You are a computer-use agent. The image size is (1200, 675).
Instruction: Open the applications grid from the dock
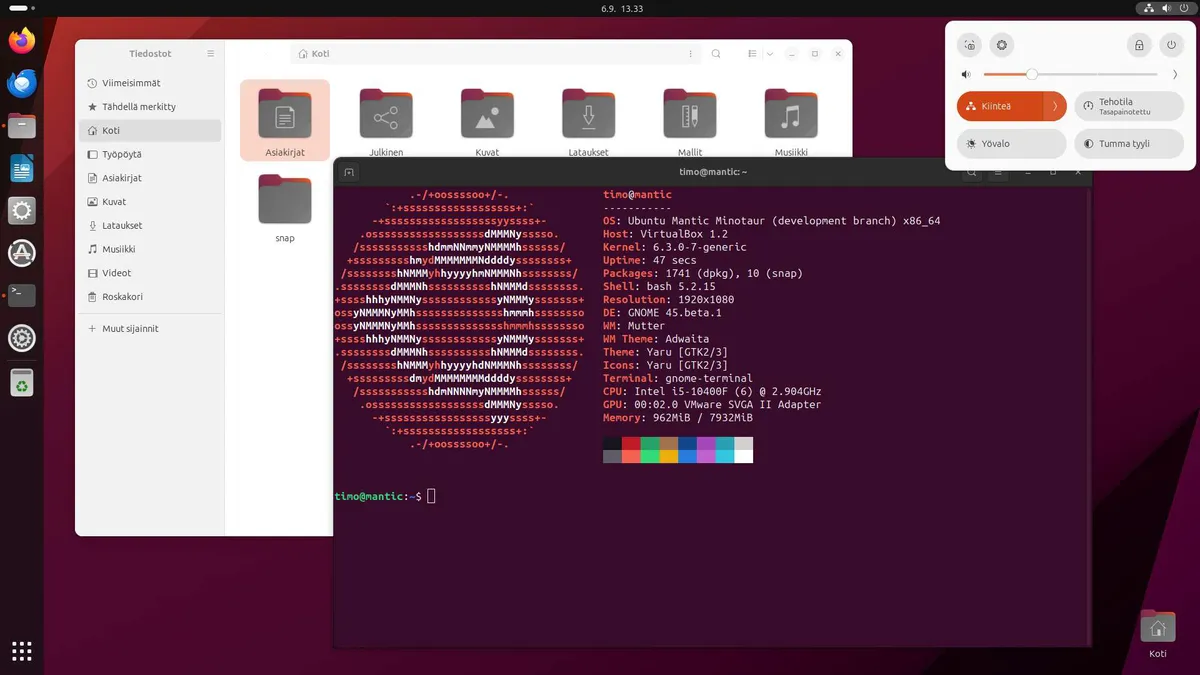22,651
